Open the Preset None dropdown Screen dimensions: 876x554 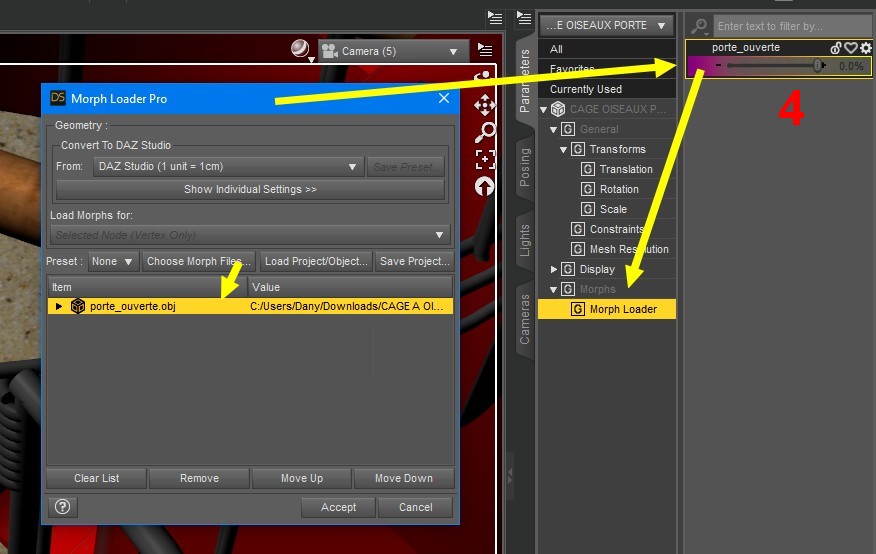[x=113, y=261]
